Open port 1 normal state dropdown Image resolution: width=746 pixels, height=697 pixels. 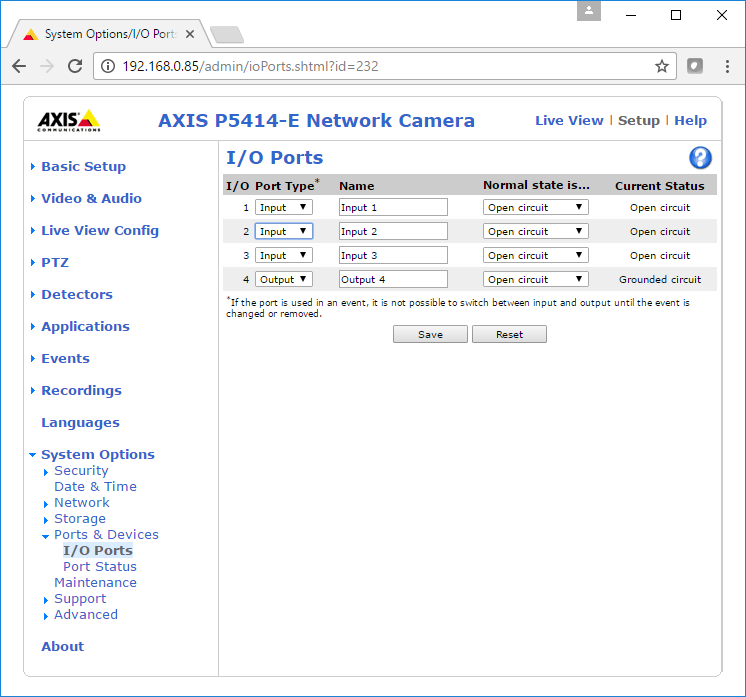tap(536, 207)
